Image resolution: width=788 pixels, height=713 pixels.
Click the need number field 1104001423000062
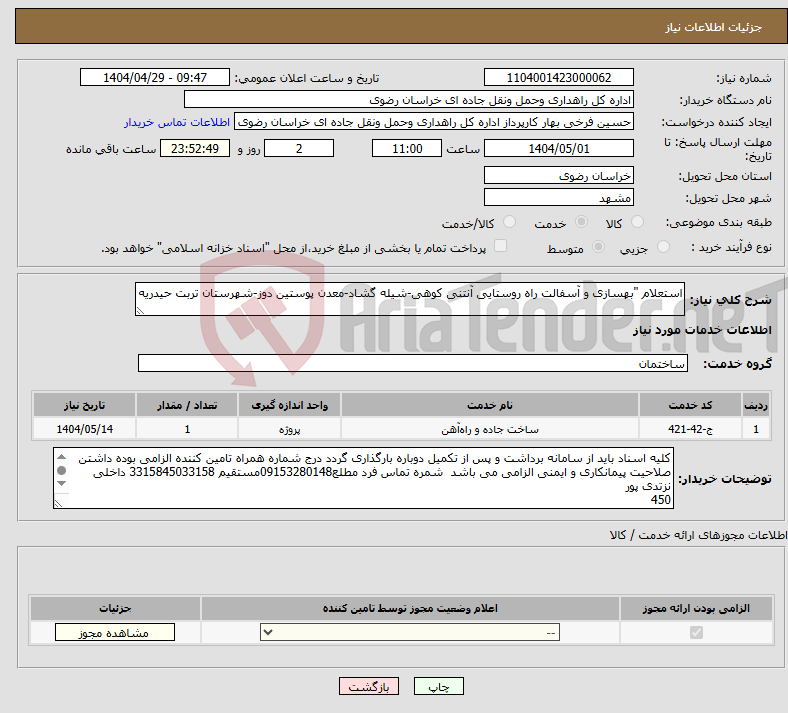558,77
